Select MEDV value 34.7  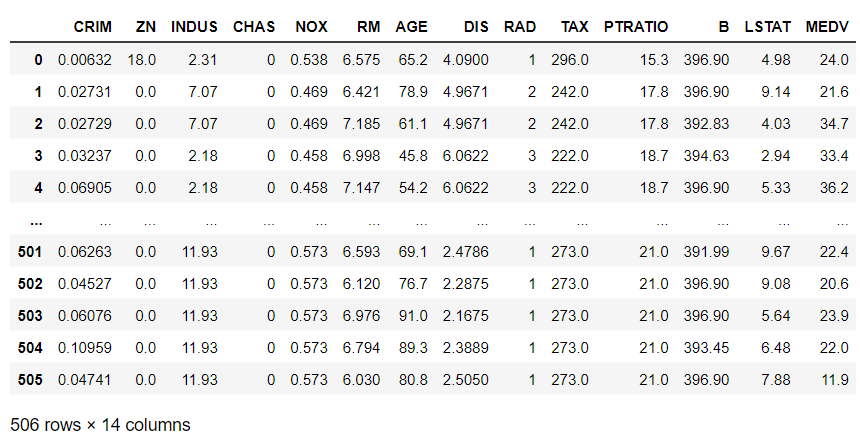[834, 124]
